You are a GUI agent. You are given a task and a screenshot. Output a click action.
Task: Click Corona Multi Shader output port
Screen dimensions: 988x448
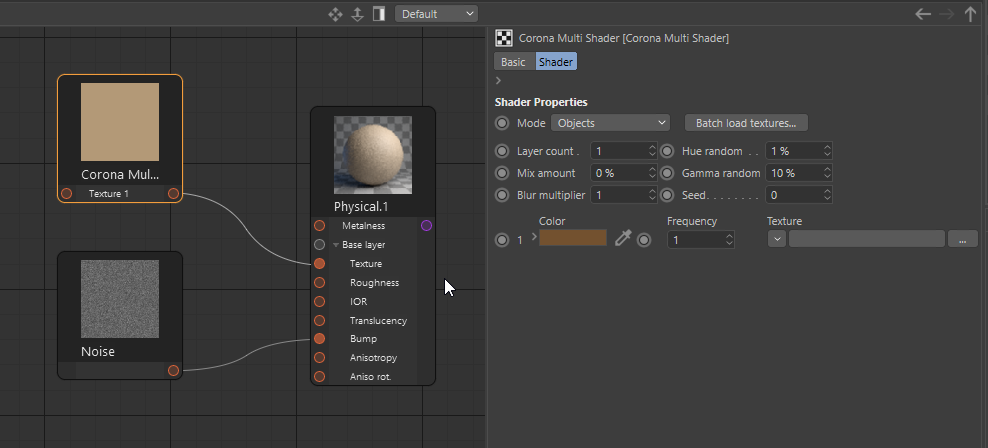coord(173,193)
